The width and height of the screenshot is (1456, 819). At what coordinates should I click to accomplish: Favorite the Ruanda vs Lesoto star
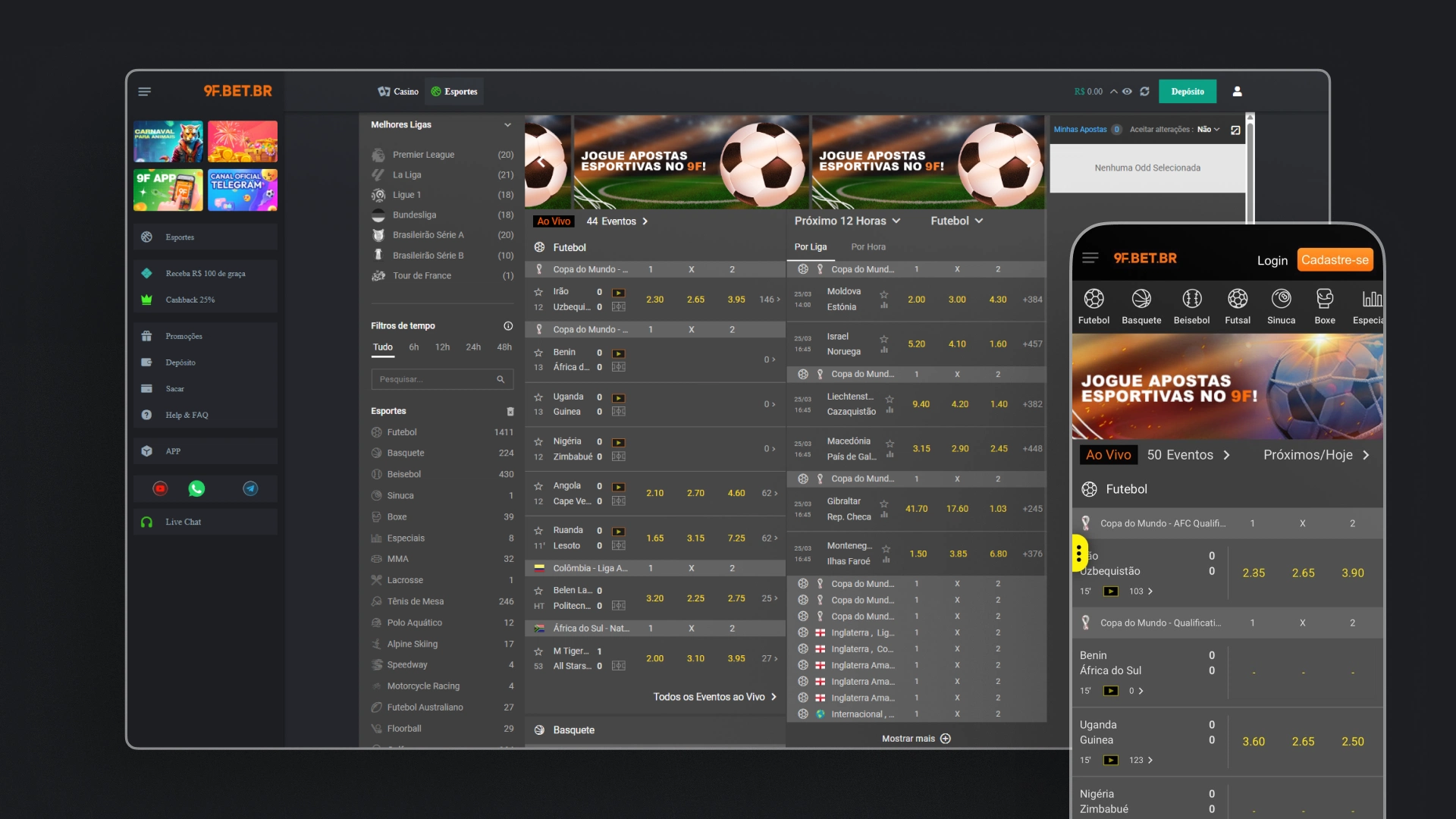pos(538,531)
